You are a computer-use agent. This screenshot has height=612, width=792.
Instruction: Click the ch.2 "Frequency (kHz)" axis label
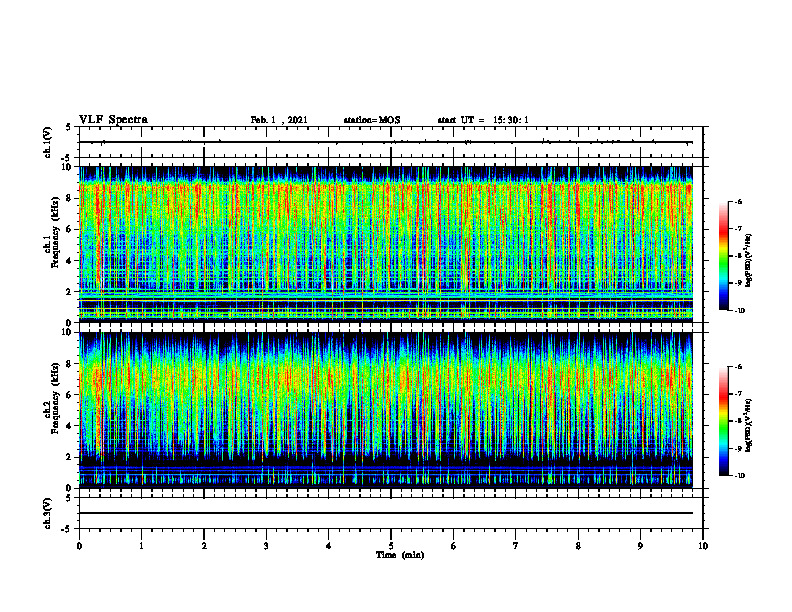56,398
